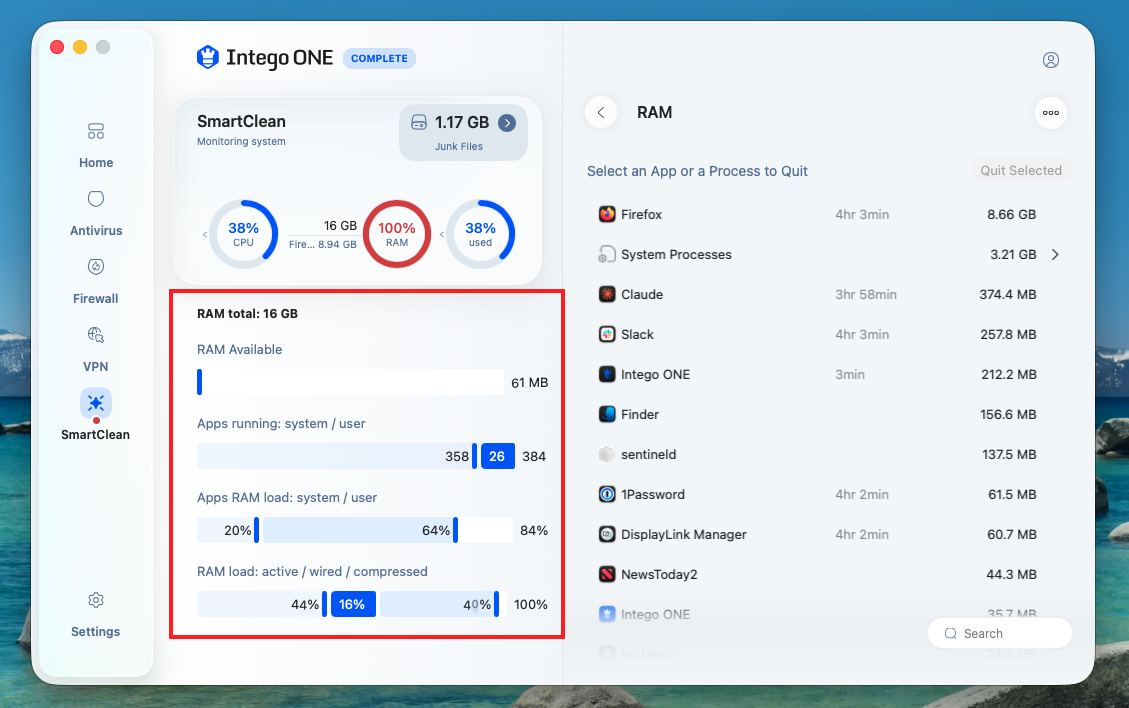The image size is (1129, 708).
Task: Click the NewsToday2 app icon
Action: click(x=607, y=574)
